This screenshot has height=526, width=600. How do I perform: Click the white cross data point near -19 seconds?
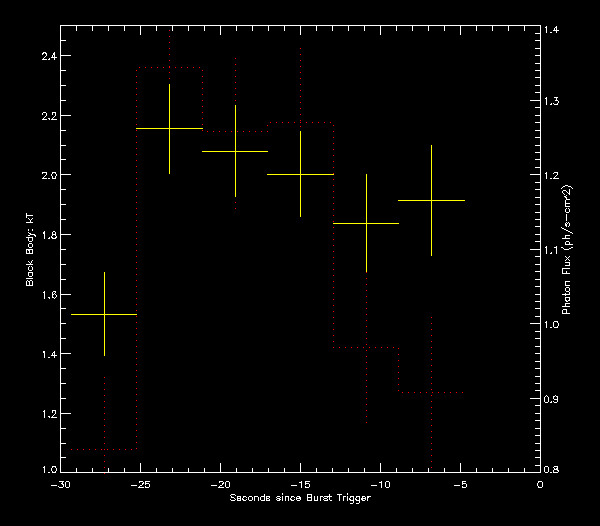235,151
